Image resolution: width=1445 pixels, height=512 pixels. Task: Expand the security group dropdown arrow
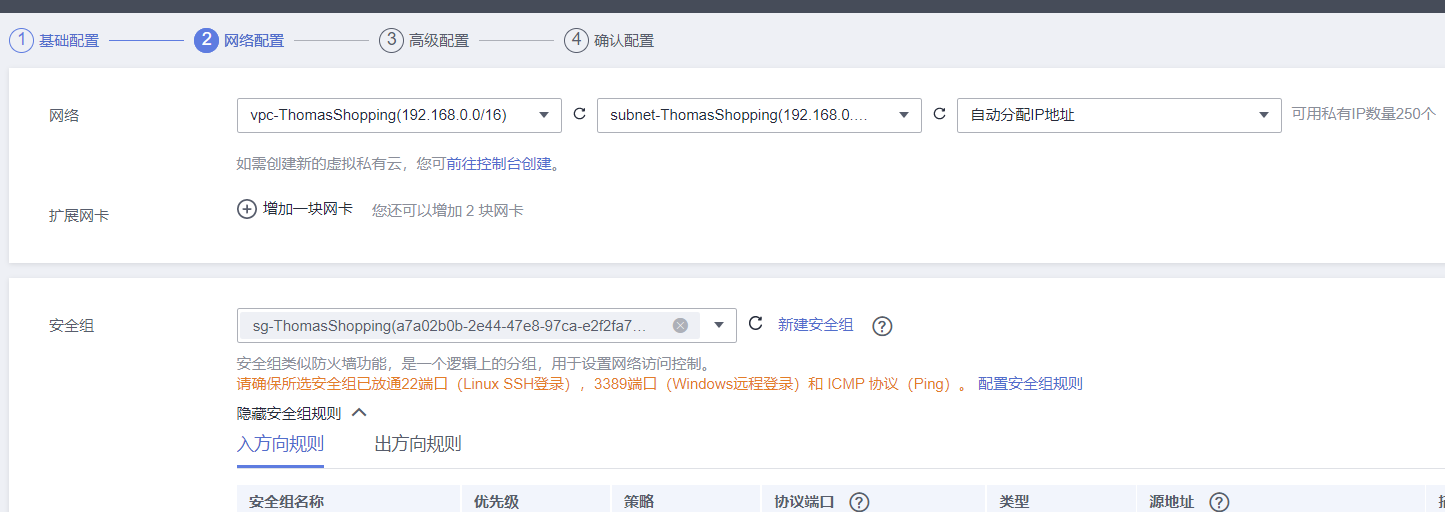click(x=719, y=325)
